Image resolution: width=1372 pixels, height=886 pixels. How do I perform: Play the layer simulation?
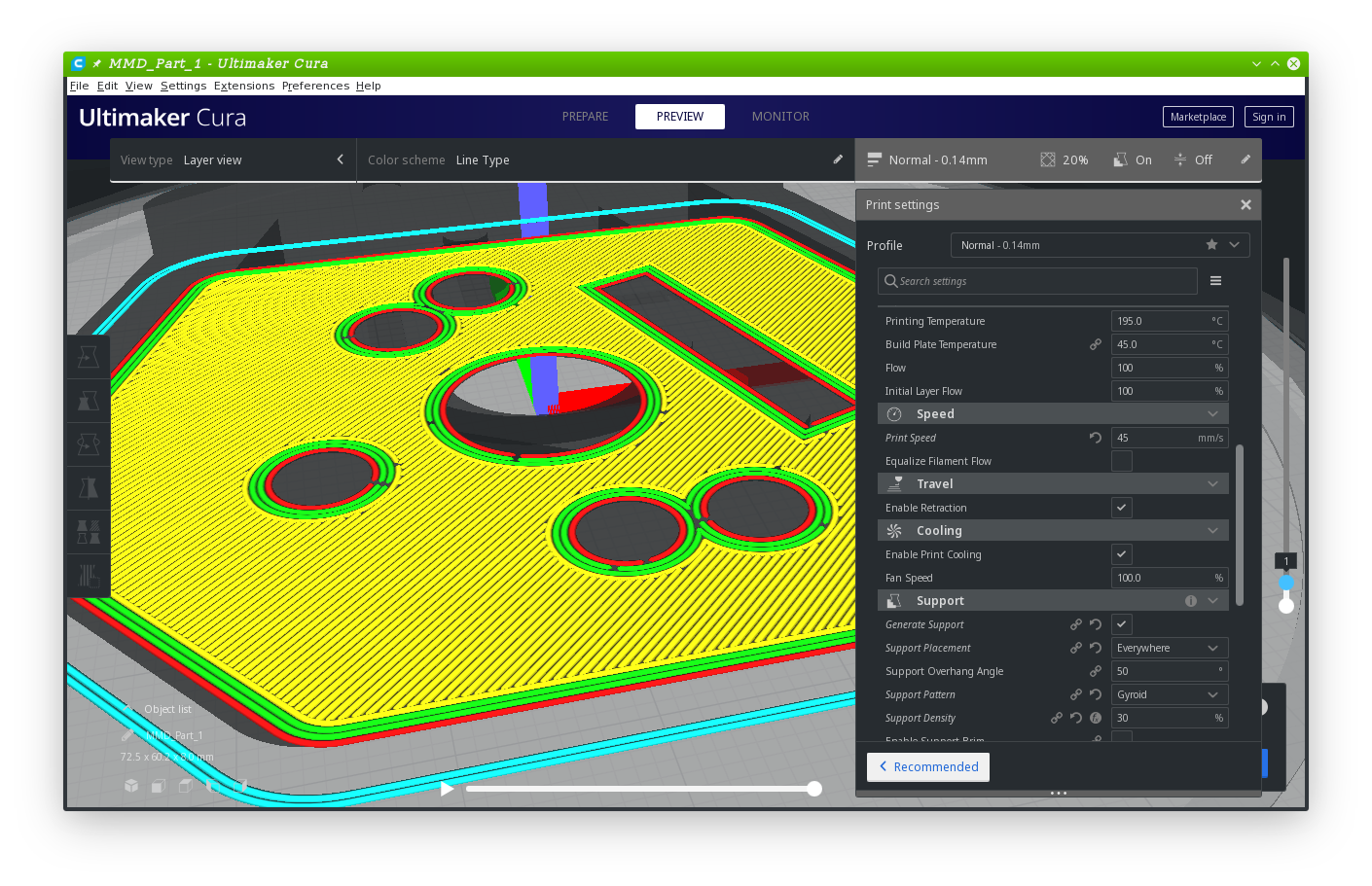[x=447, y=789]
